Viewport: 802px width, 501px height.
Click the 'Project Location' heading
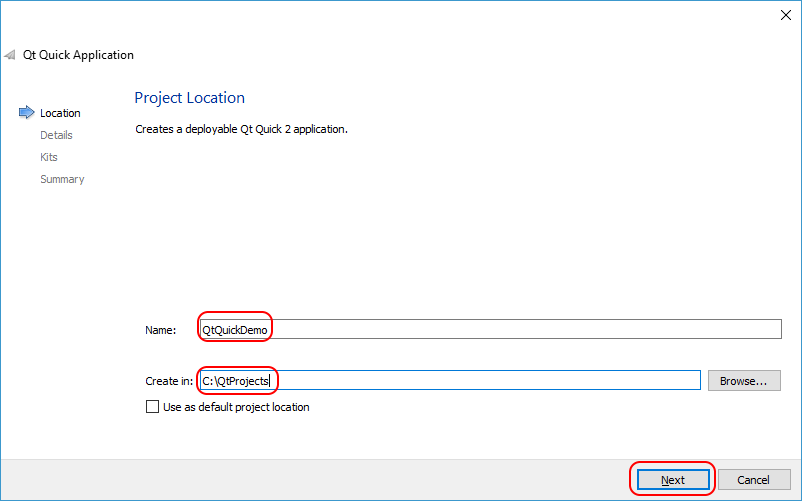point(189,98)
